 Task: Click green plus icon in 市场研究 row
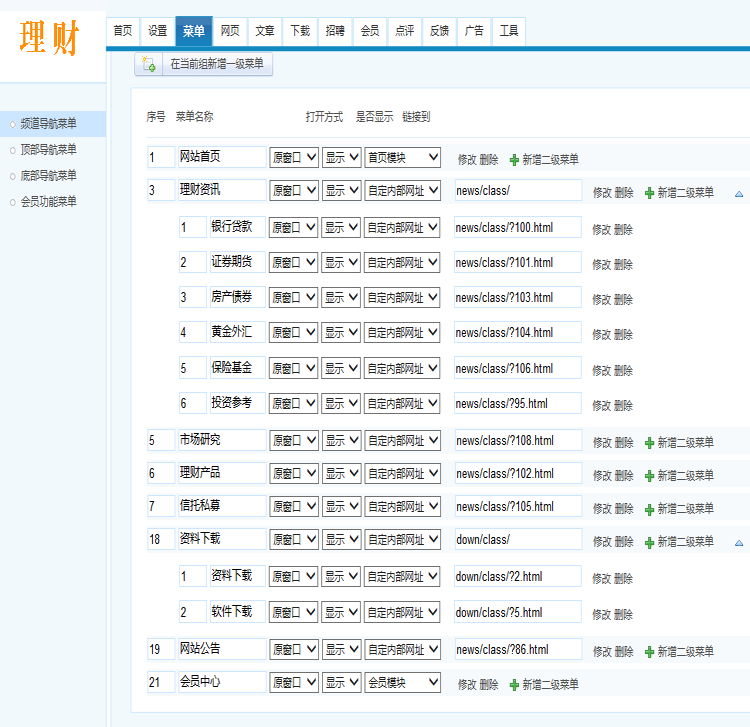(x=649, y=442)
